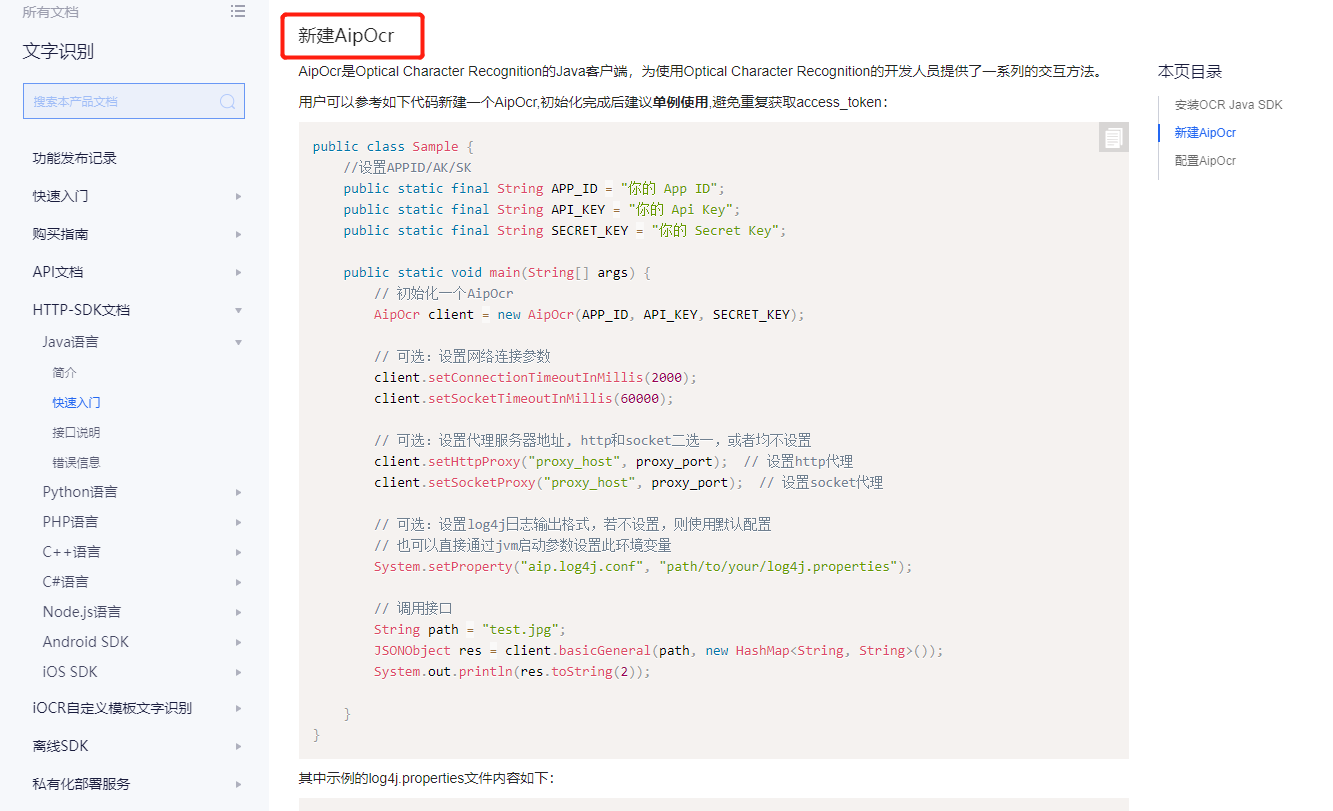Expand the Node.js语言 subsection arrow

[238, 612]
